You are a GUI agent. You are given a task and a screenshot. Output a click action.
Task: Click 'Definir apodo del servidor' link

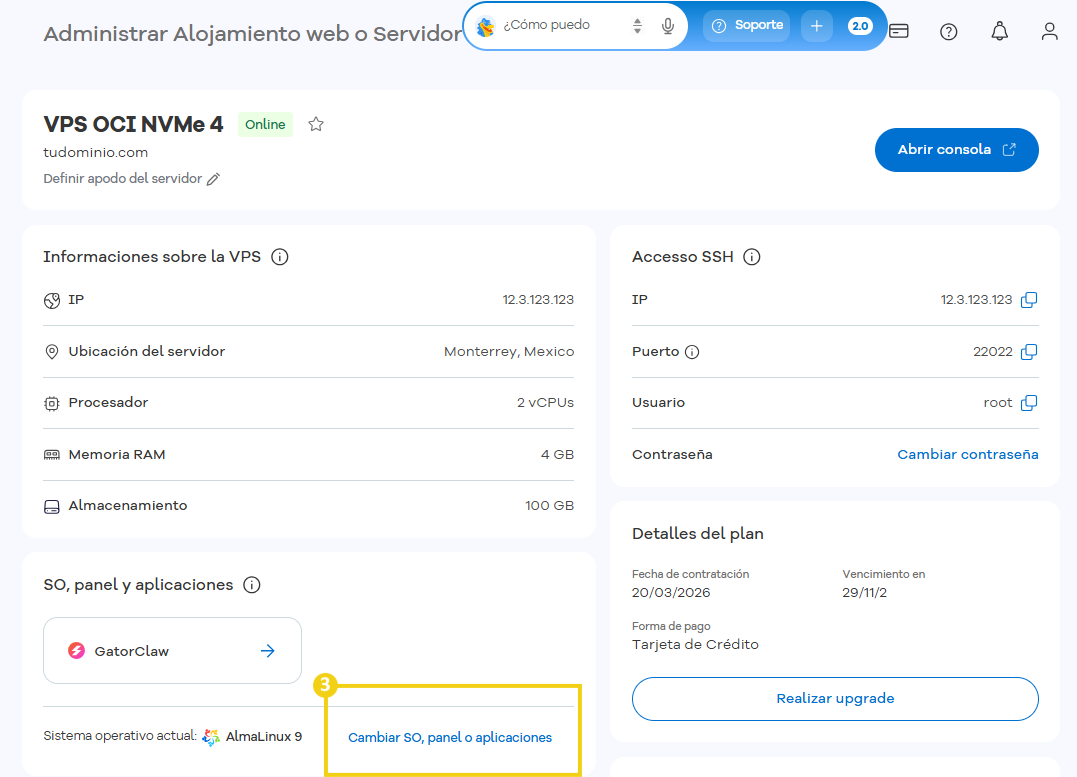122,179
